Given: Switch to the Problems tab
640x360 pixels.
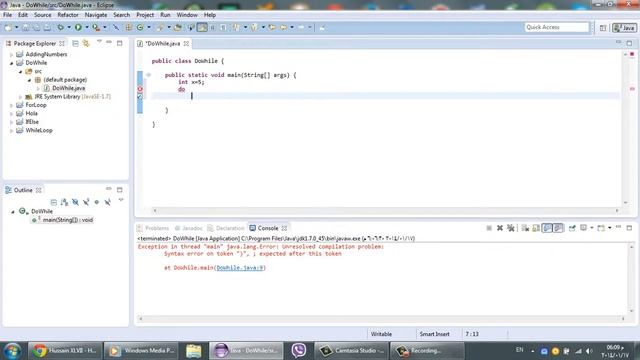Looking at the screenshot, I should tap(153, 228).
